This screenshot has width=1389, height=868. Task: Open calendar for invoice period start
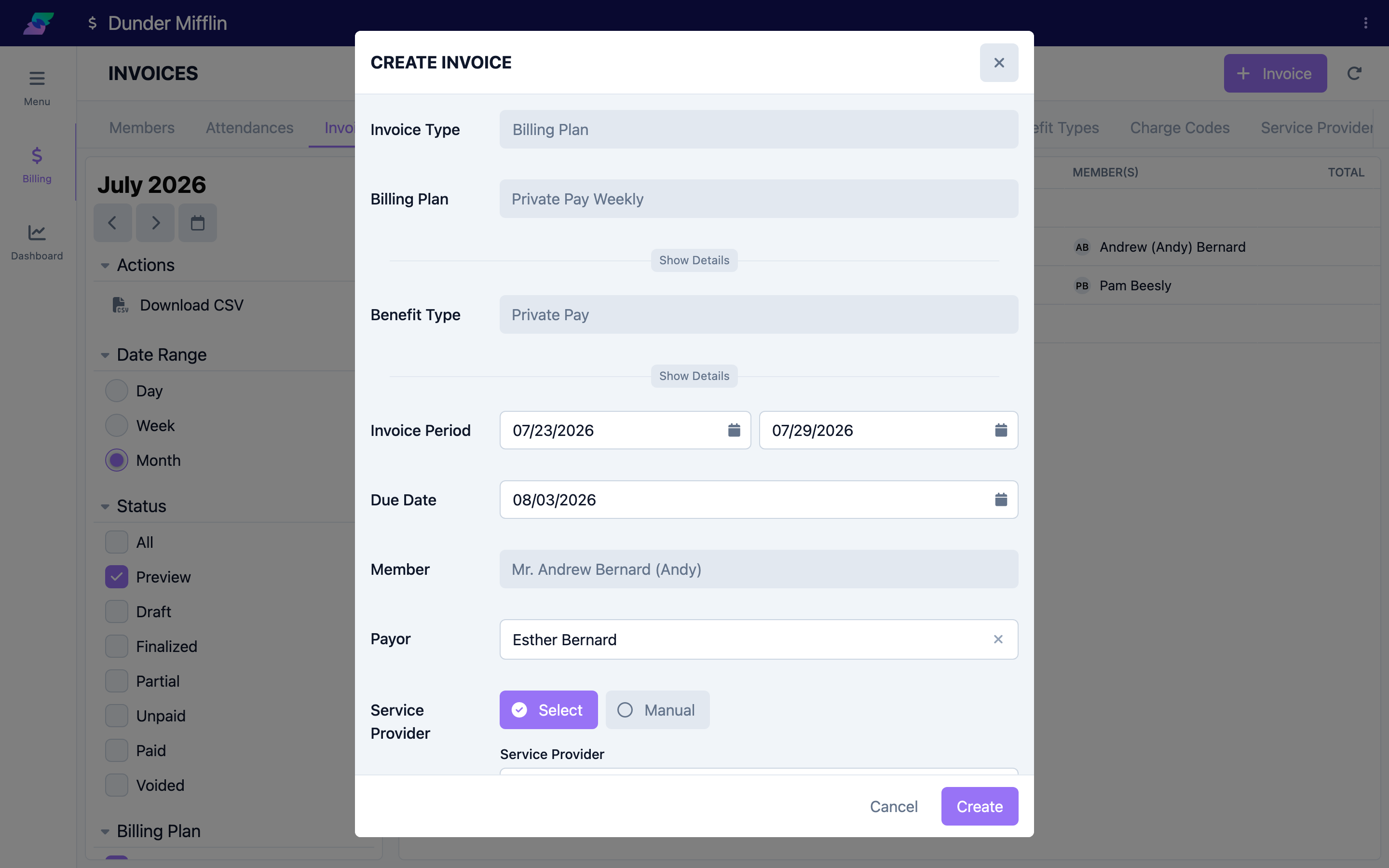click(x=734, y=430)
